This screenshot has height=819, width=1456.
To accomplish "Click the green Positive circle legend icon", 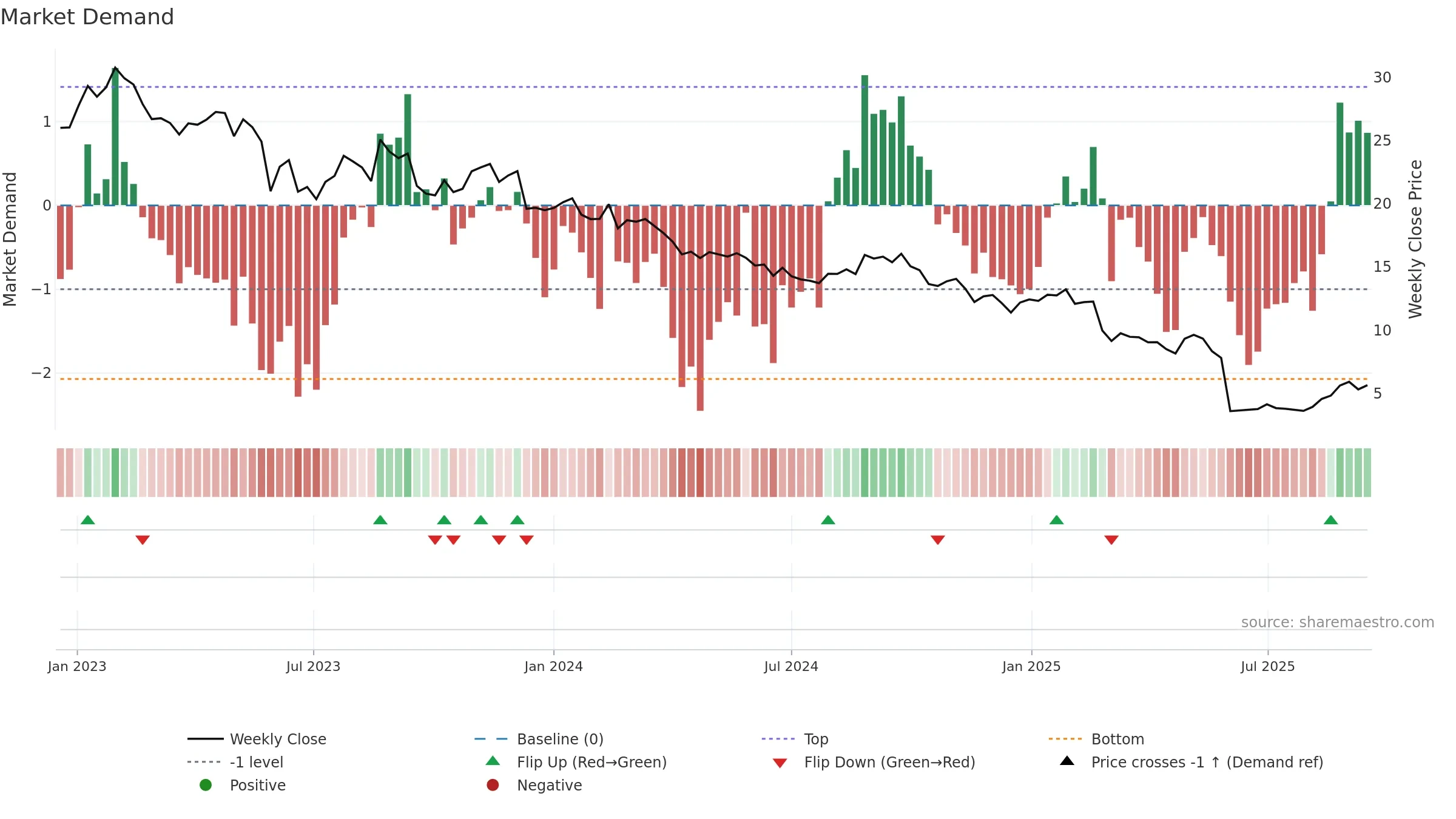I will coord(206,785).
